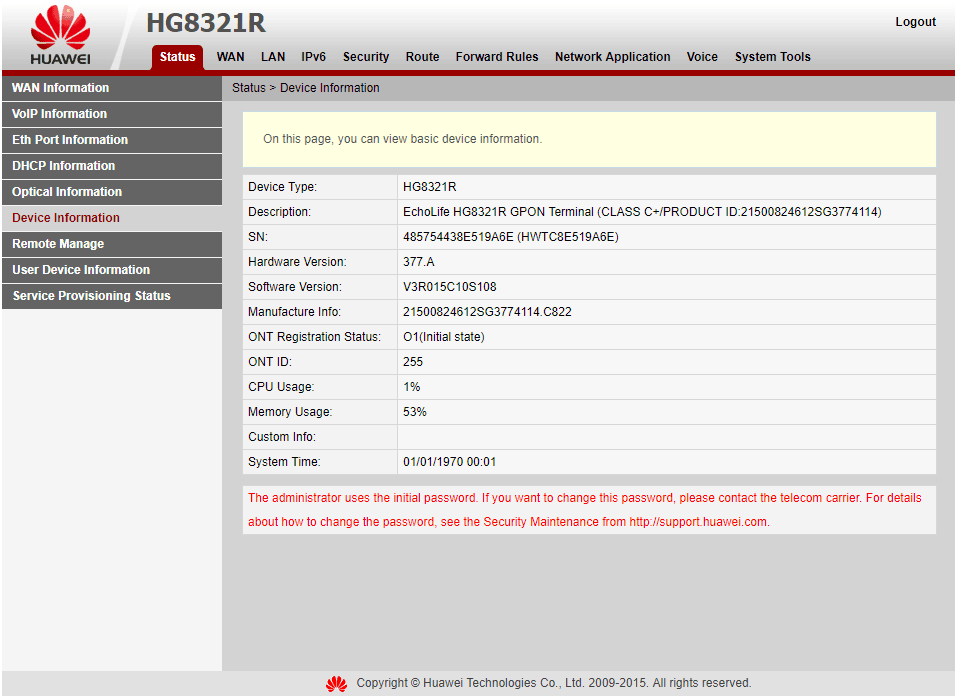Open DHCP Information page
Image resolution: width=955 pixels, height=698 pixels.
click(112, 166)
